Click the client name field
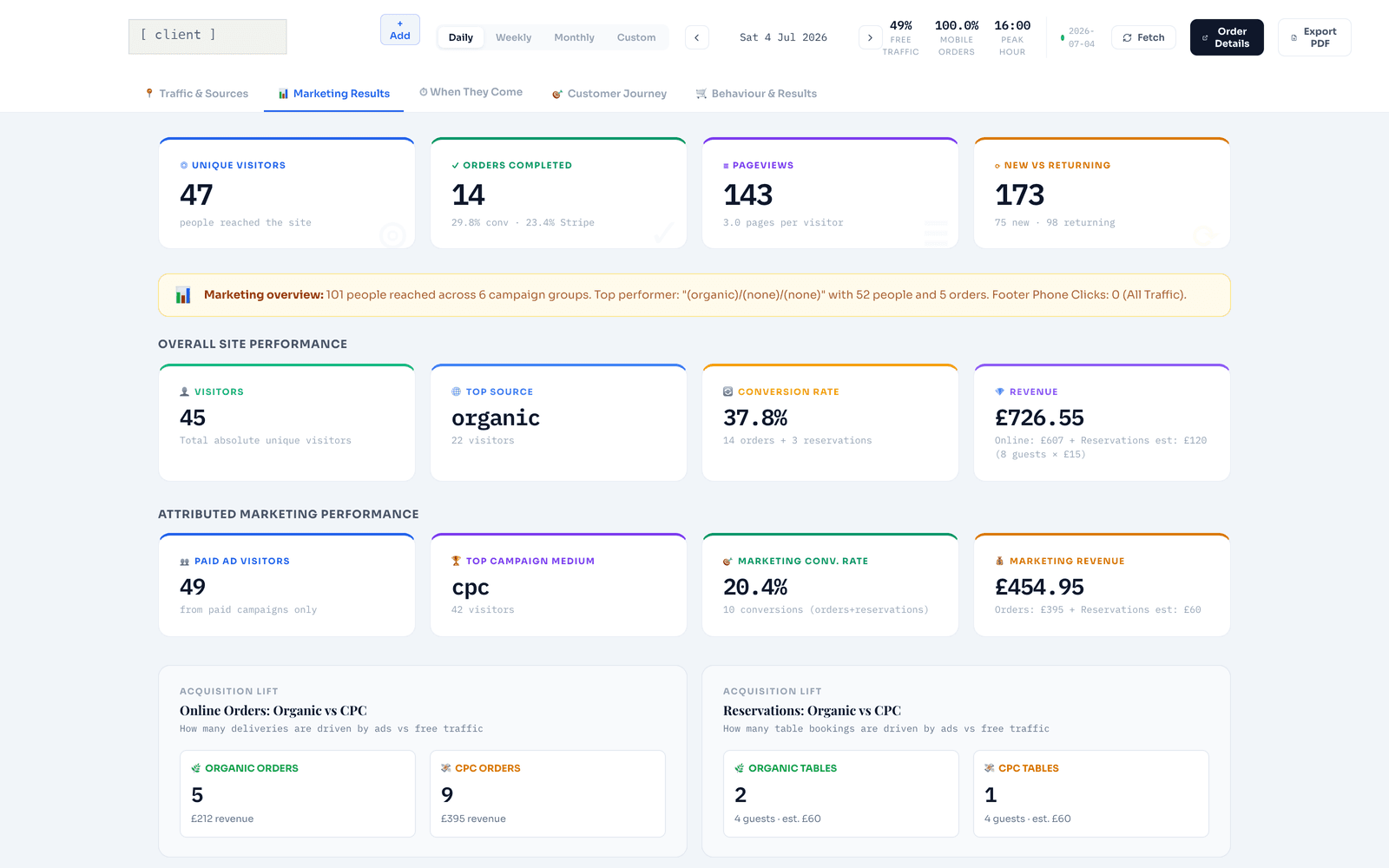The width and height of the screenshot is (1389, 868). click(207, 36)
